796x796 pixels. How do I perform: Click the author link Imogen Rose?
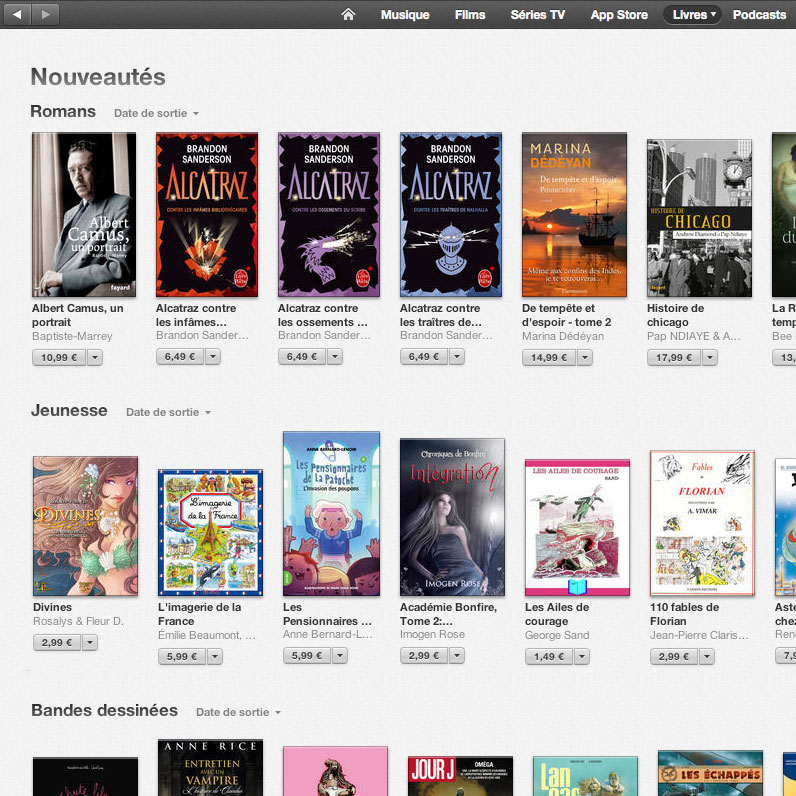click(x=432, y=635)
